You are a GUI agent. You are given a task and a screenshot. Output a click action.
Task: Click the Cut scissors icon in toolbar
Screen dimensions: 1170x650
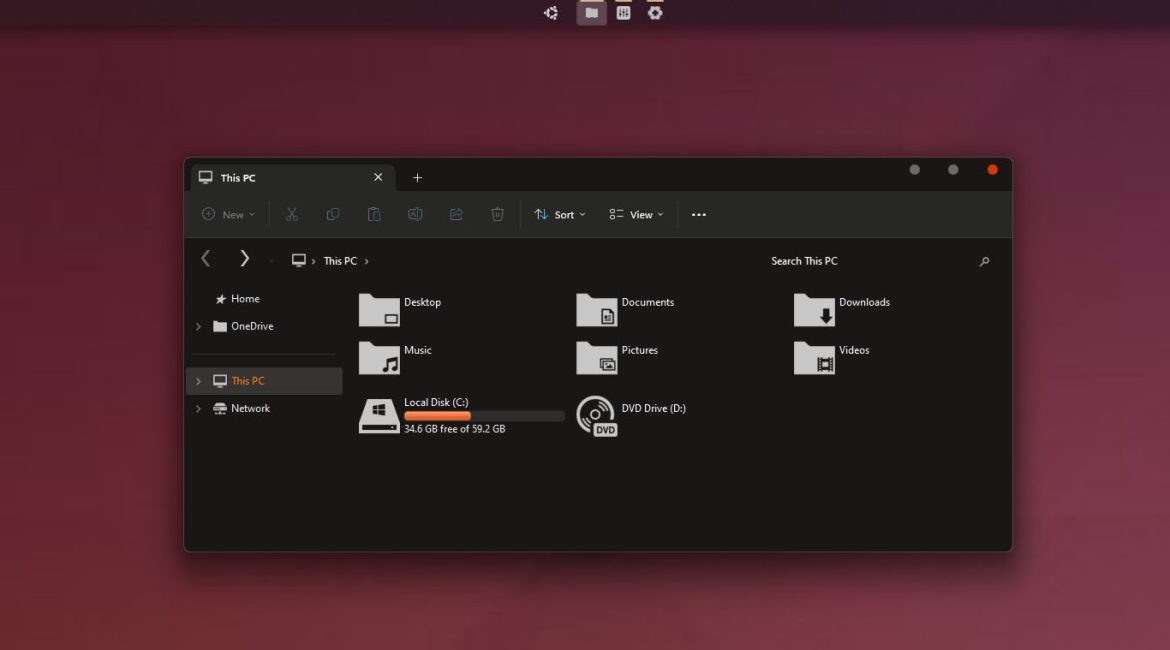point(292,215)
